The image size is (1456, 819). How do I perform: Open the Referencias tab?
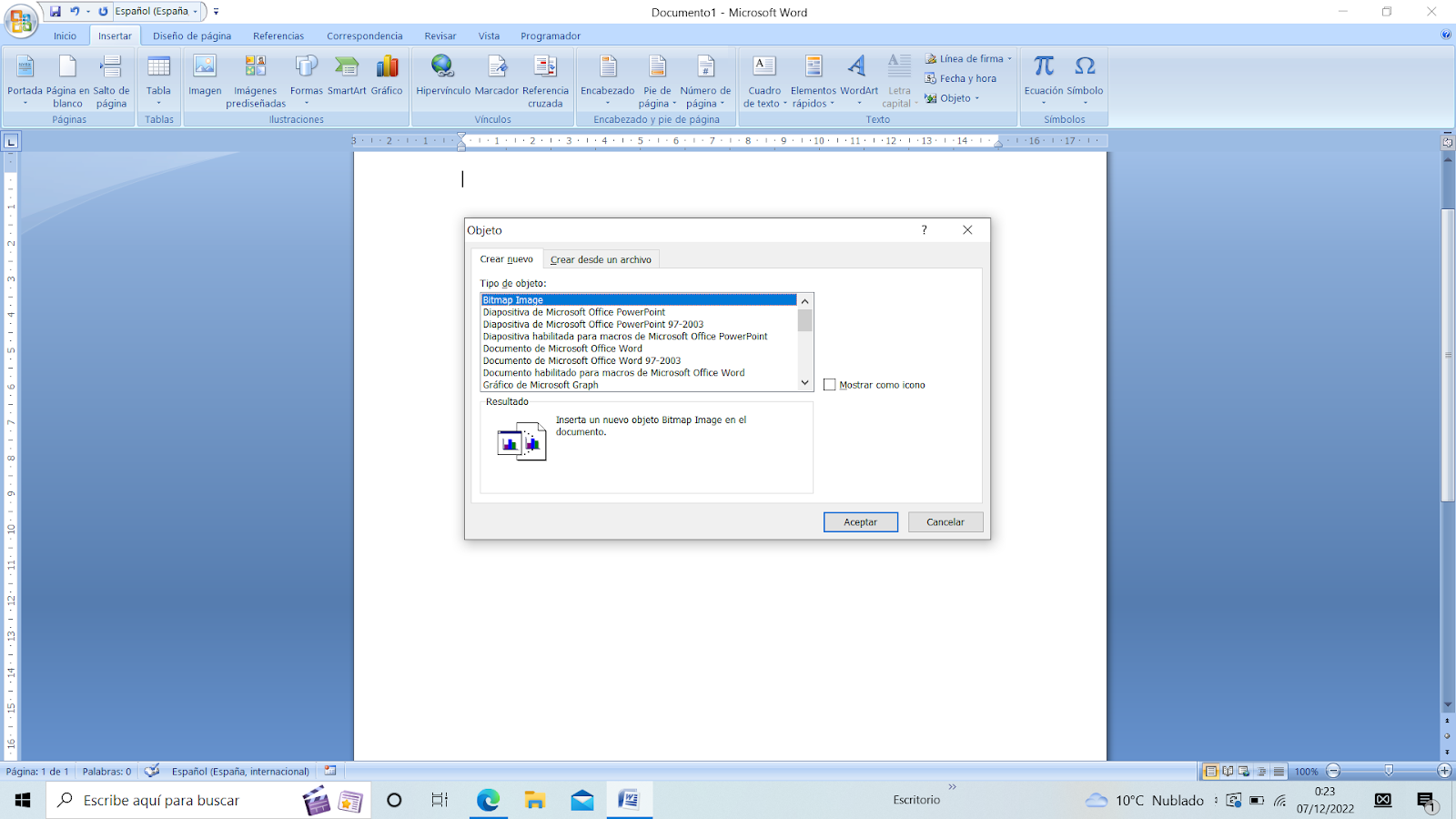pos(278,36)
